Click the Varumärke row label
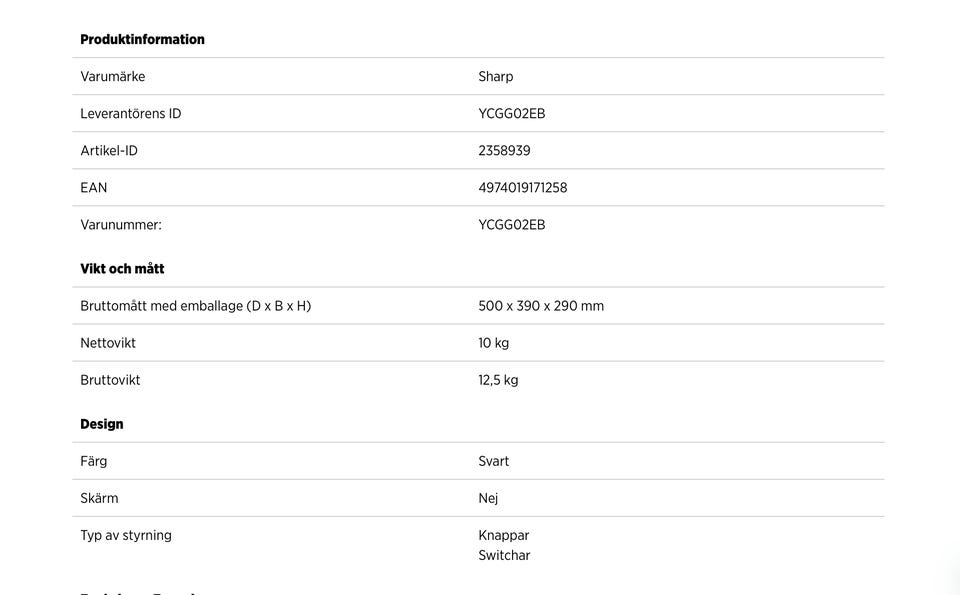 (x=113, y=77)
